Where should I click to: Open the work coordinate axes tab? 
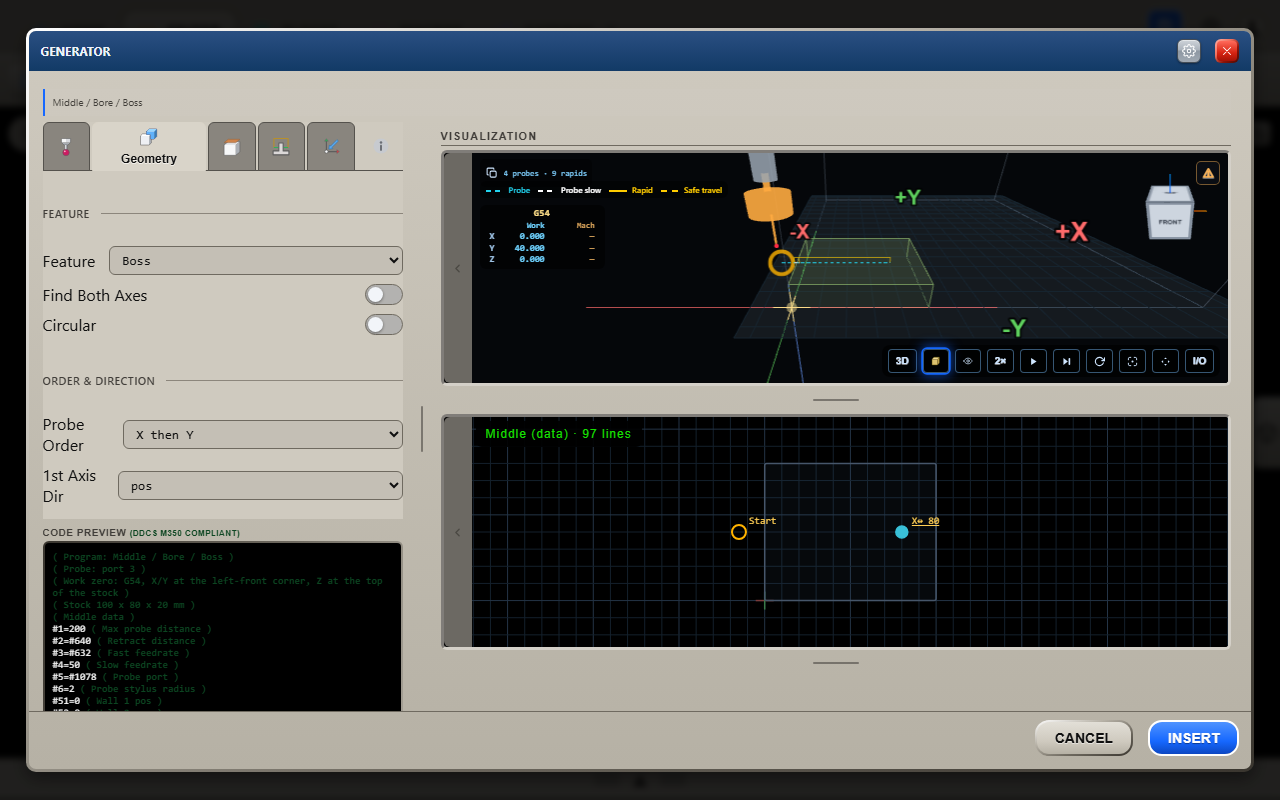click(331, 147)
